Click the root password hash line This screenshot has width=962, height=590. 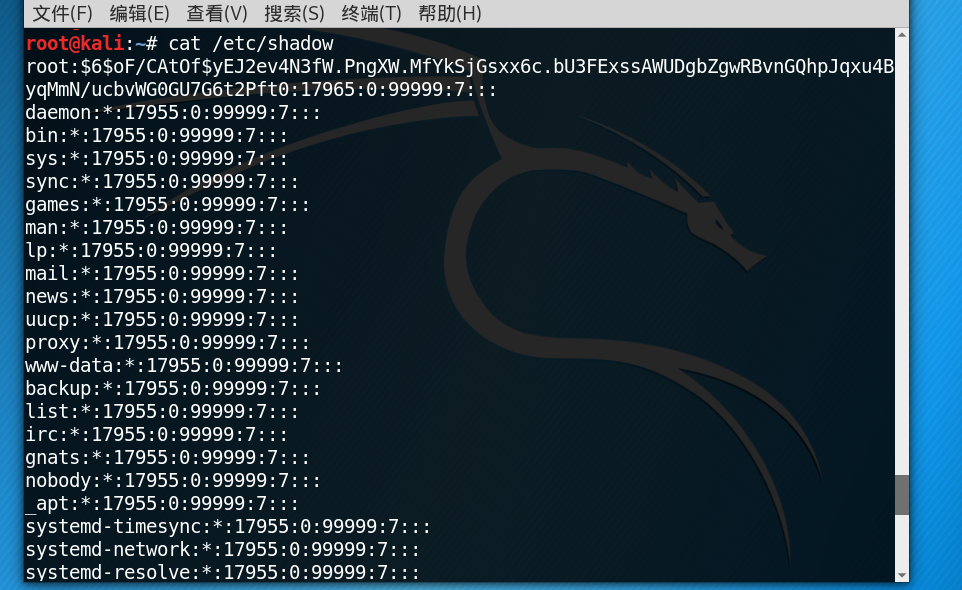[x=460, y=66]
